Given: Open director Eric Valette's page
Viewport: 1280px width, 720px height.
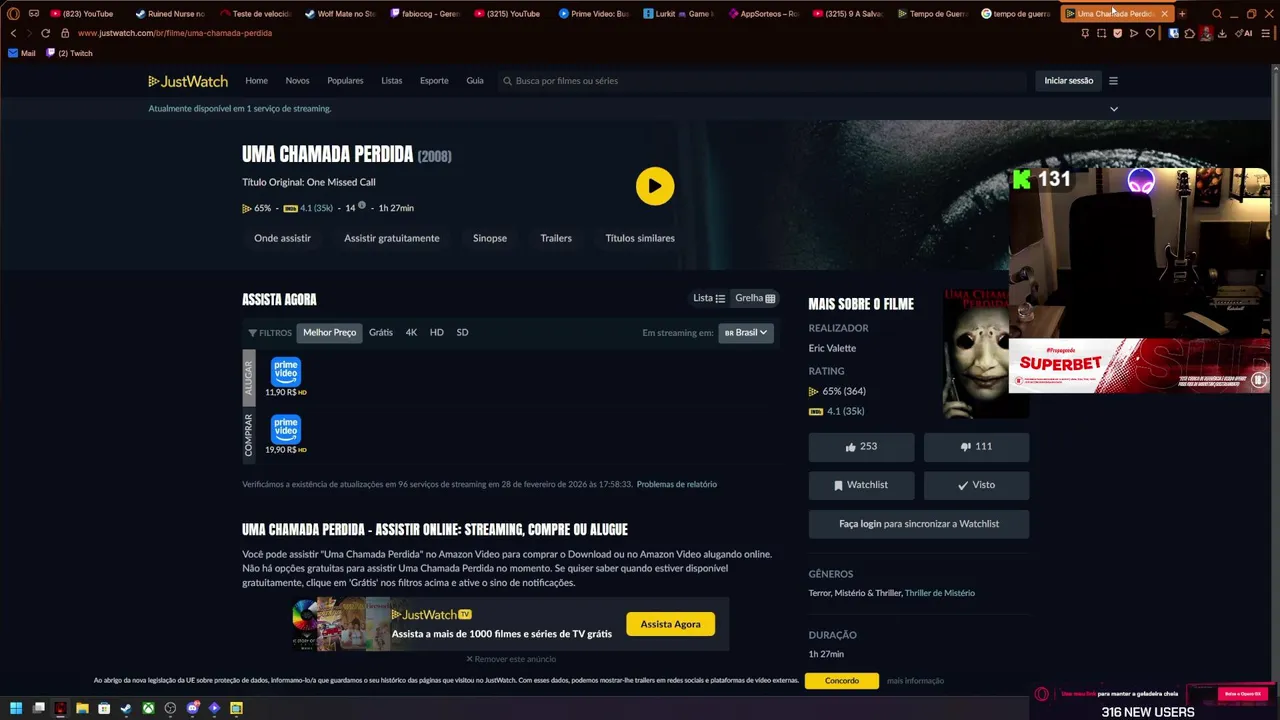Looking at the screenshot, I should [832, 349].
